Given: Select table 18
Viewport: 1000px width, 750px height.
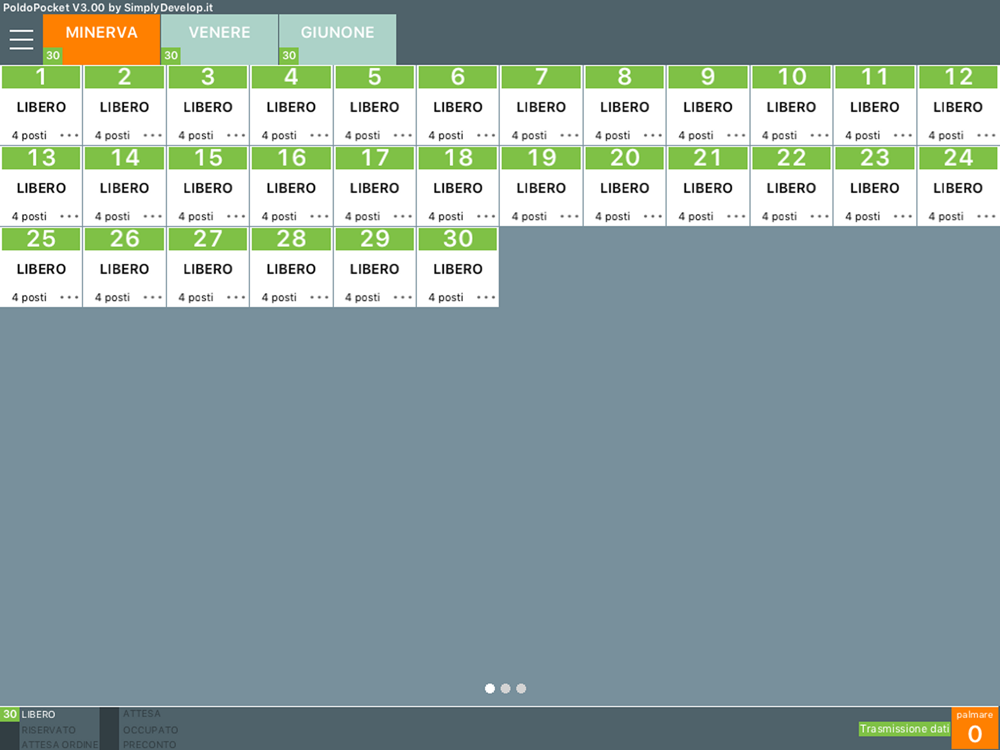Looking at the screenshot, I should pyautogui.click(x=458, y=186).
